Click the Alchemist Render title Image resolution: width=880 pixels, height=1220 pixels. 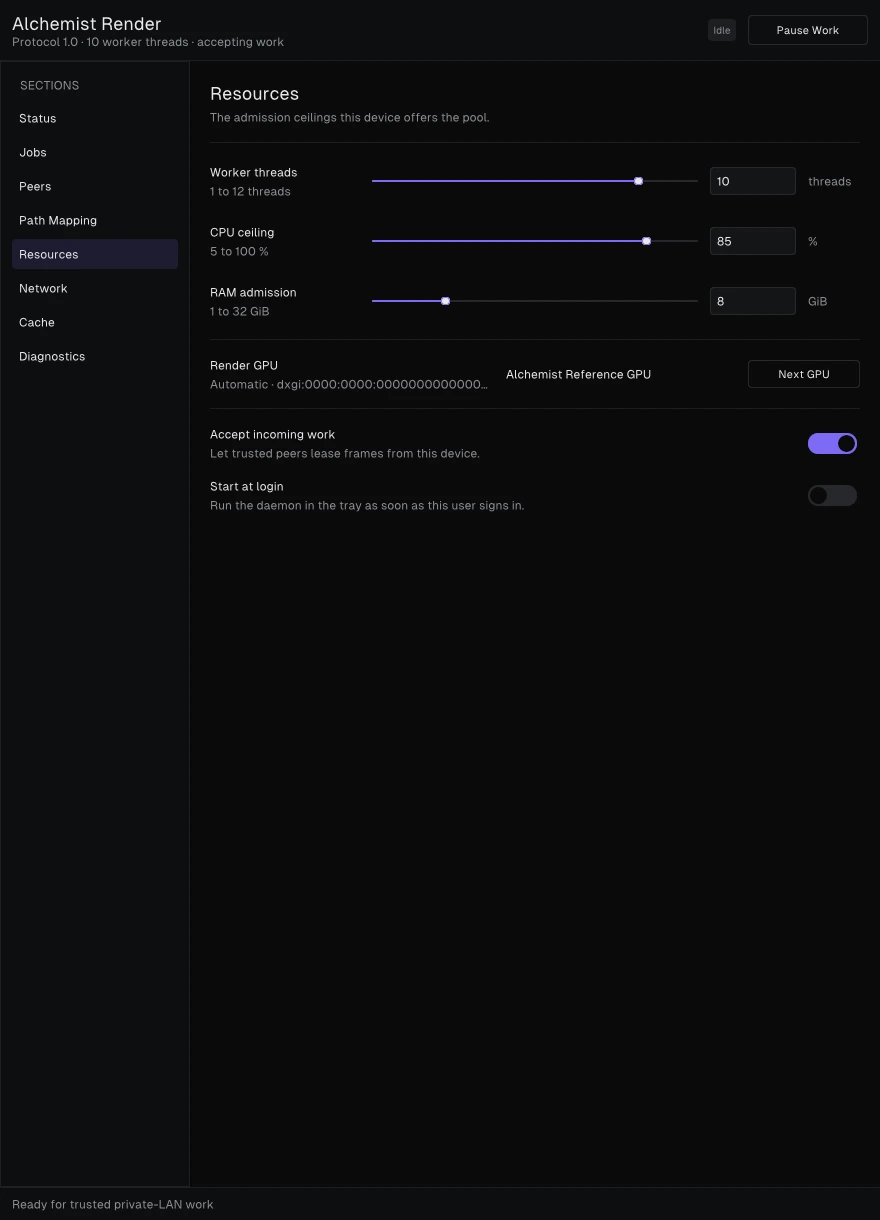pos(87,23)
